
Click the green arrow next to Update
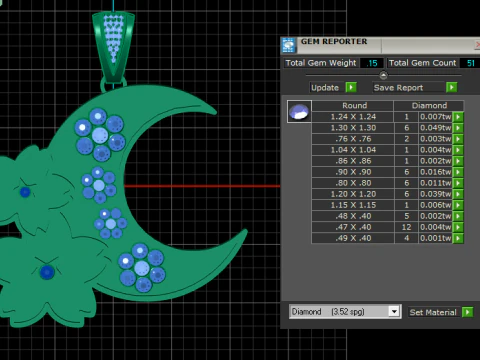[x=351, y=87]
